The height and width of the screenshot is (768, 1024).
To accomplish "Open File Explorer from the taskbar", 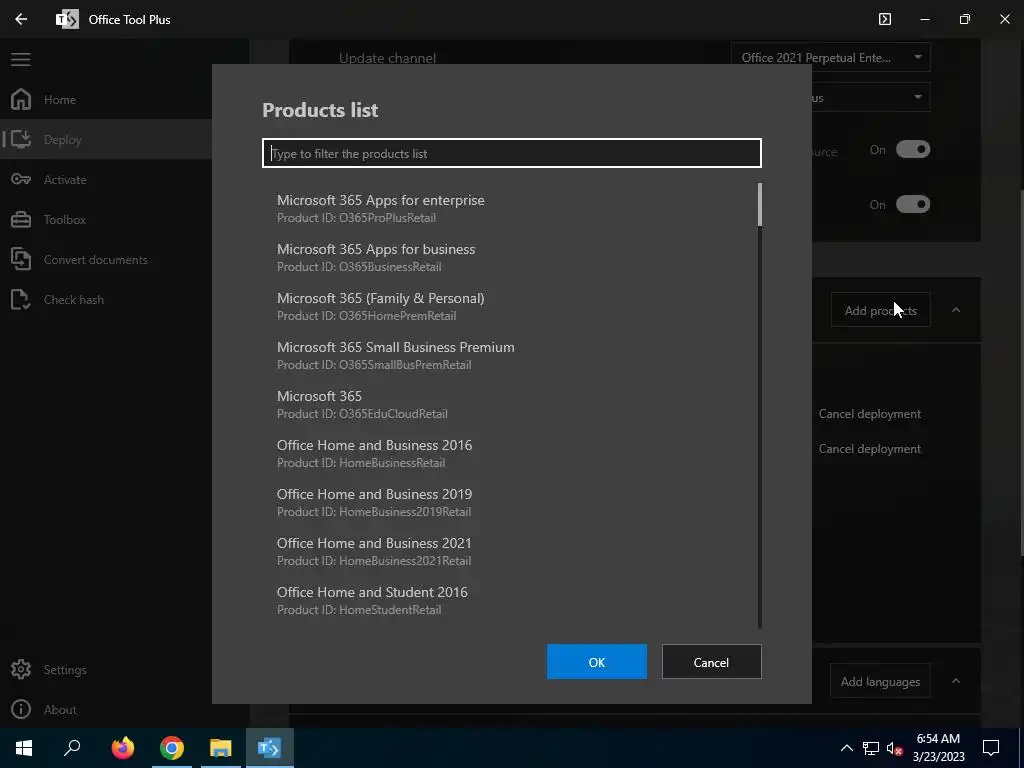I will point(221,748).
